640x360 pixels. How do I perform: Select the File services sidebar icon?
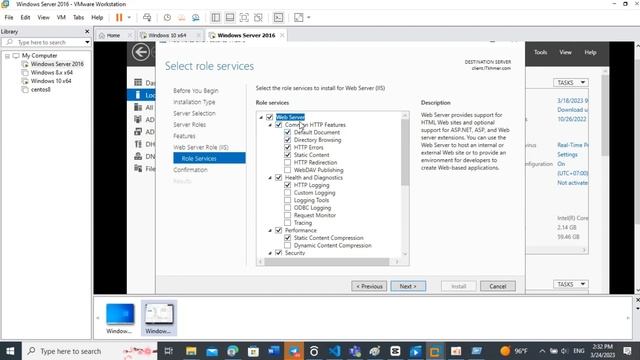point(138,168)
